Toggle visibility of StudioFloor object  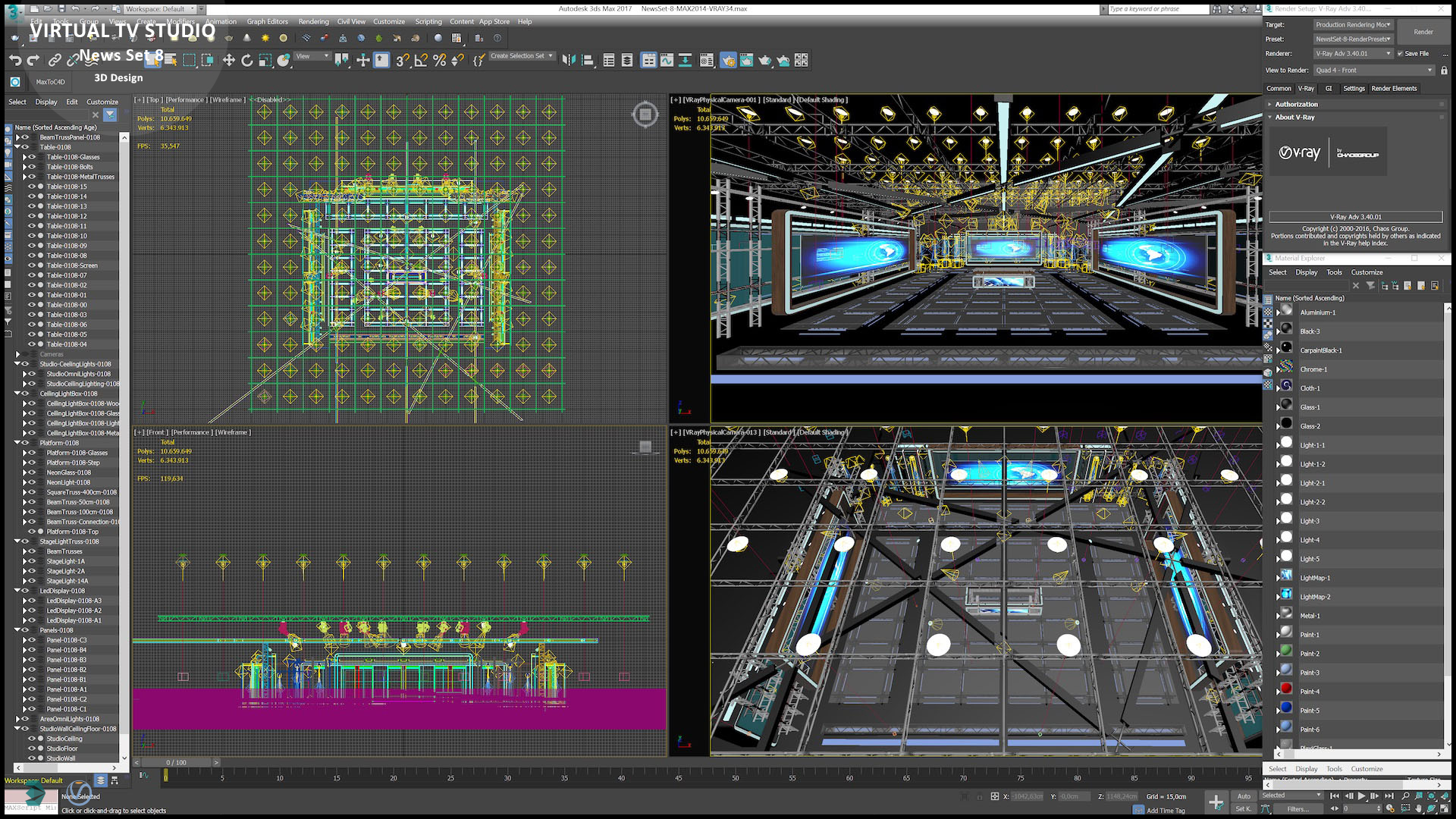pos(32,748)
